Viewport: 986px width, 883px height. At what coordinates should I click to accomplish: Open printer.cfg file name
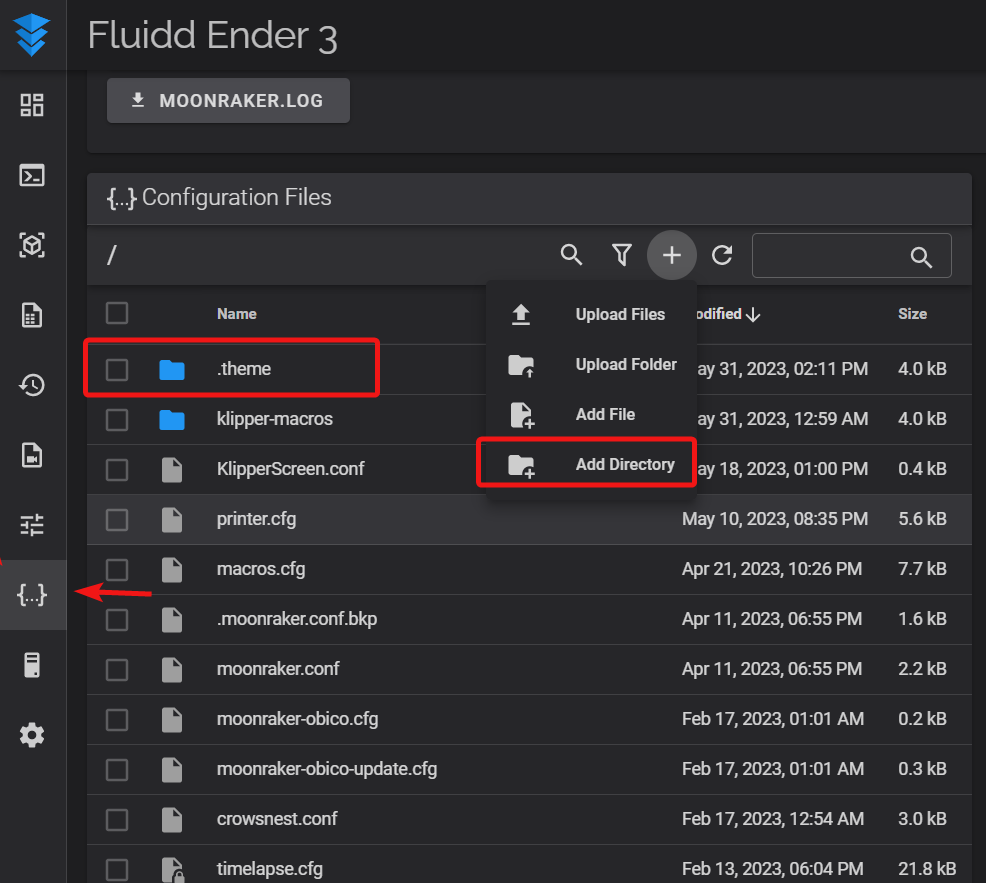coord(257,519)
